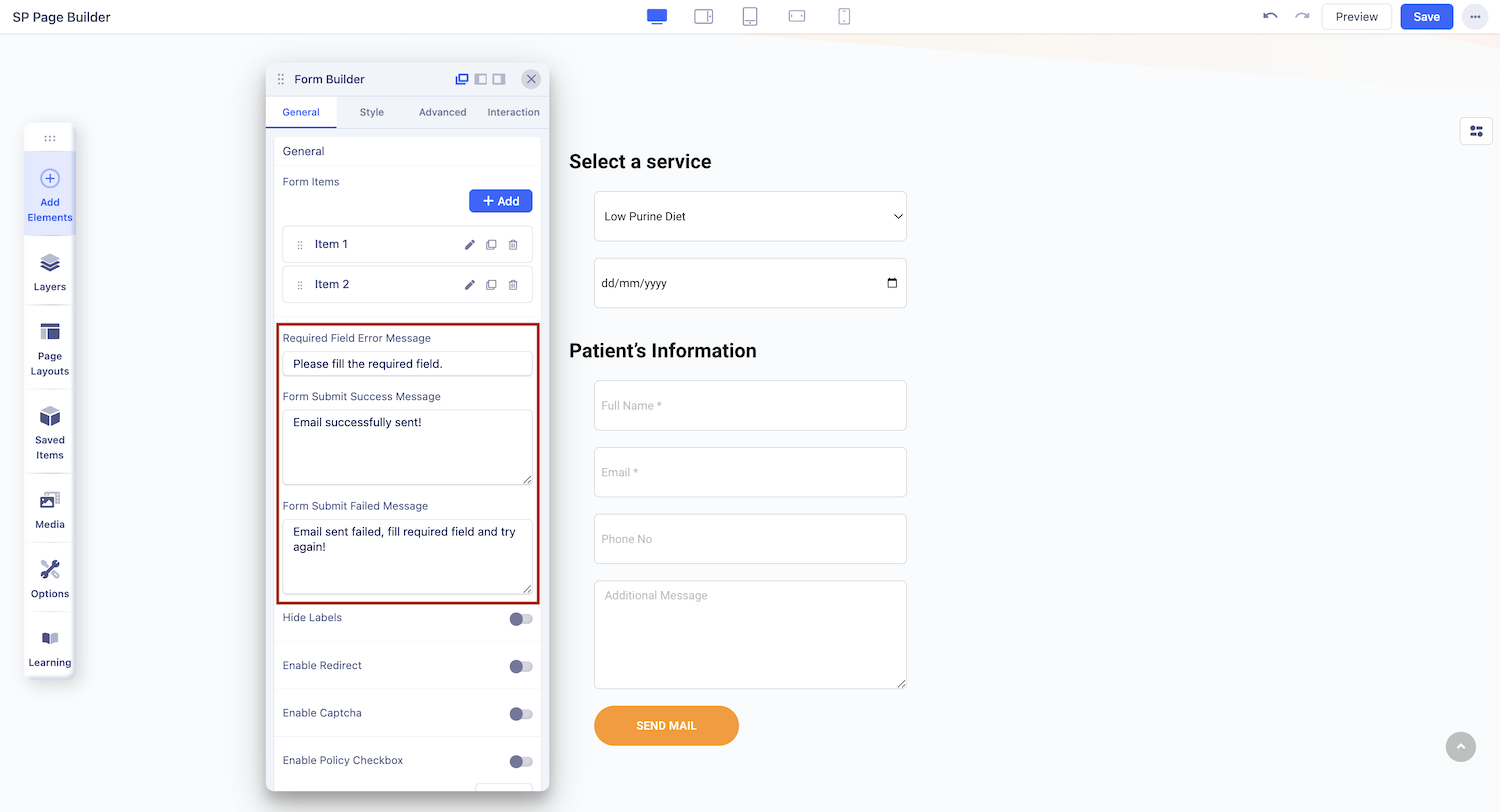Click the Add form item button
This screenshot has height=812, width=1500.
[x=501, y=201]
